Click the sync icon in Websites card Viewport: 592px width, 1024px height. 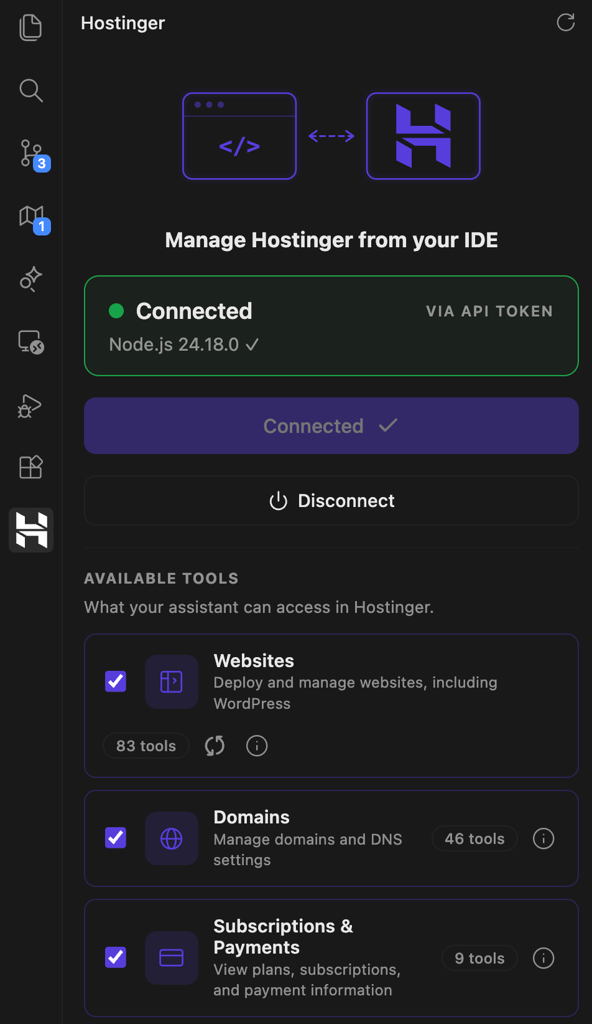[214, 745]
